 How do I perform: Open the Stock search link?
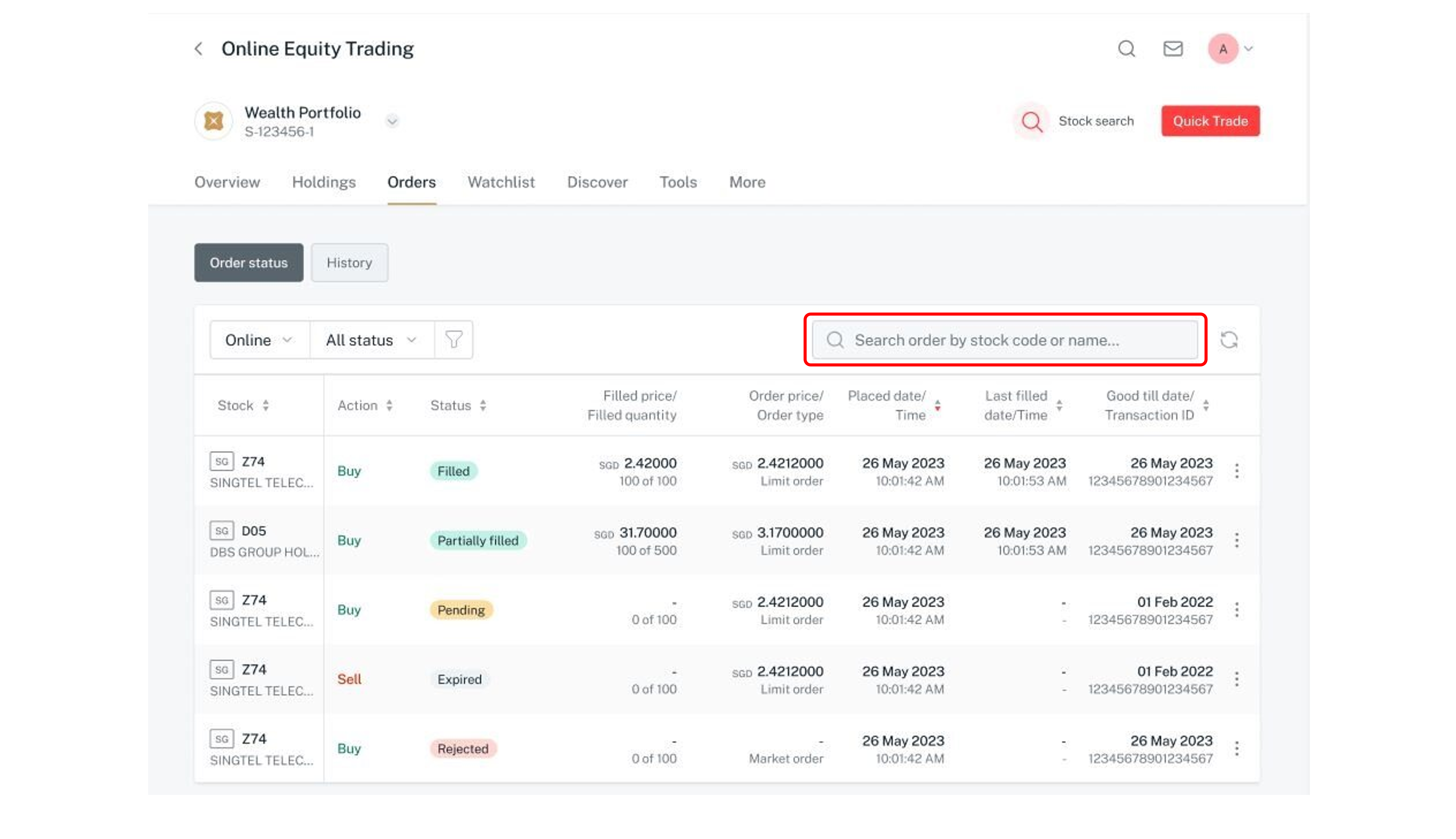(1095, 121)
